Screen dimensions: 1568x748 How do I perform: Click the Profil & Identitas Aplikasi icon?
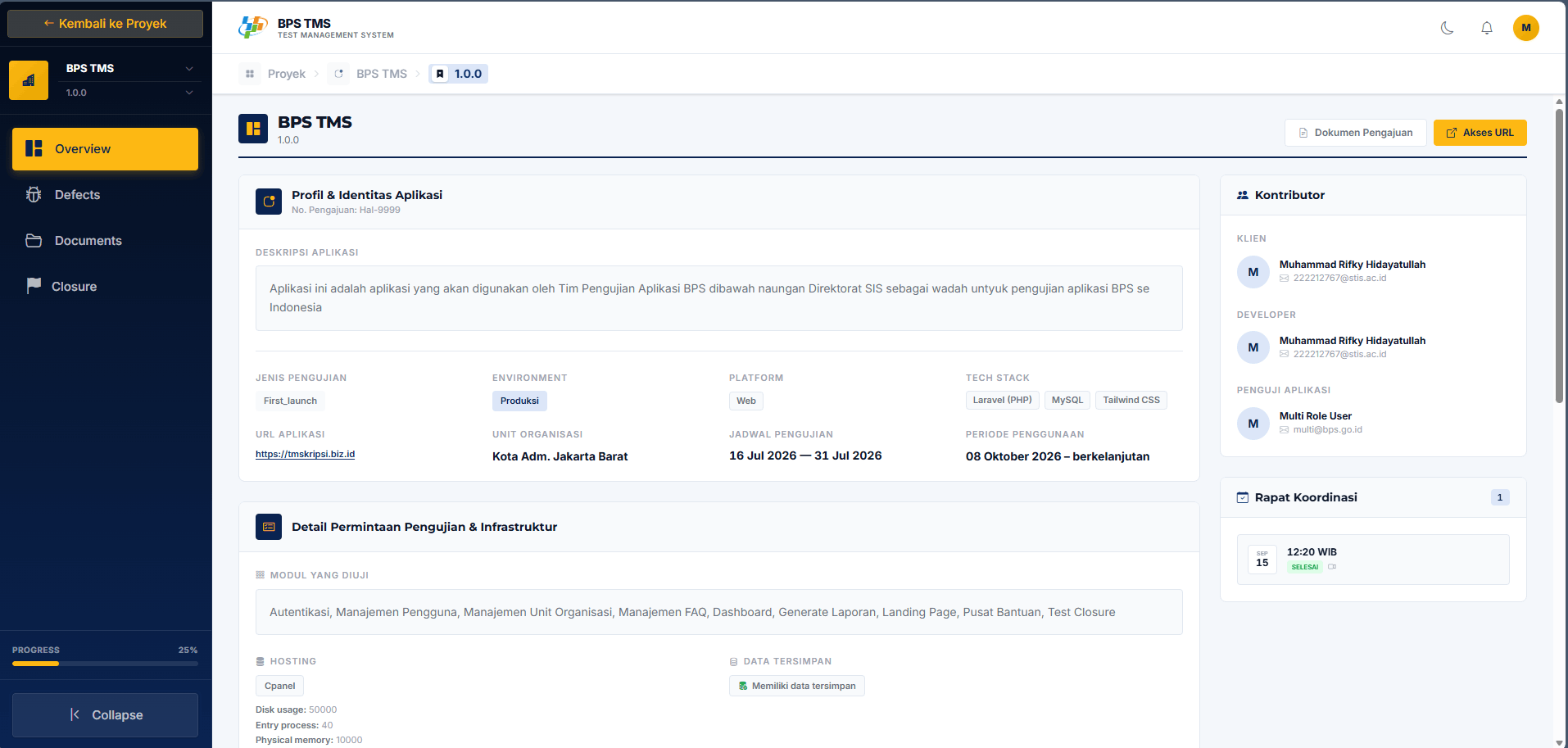[269, 202]
